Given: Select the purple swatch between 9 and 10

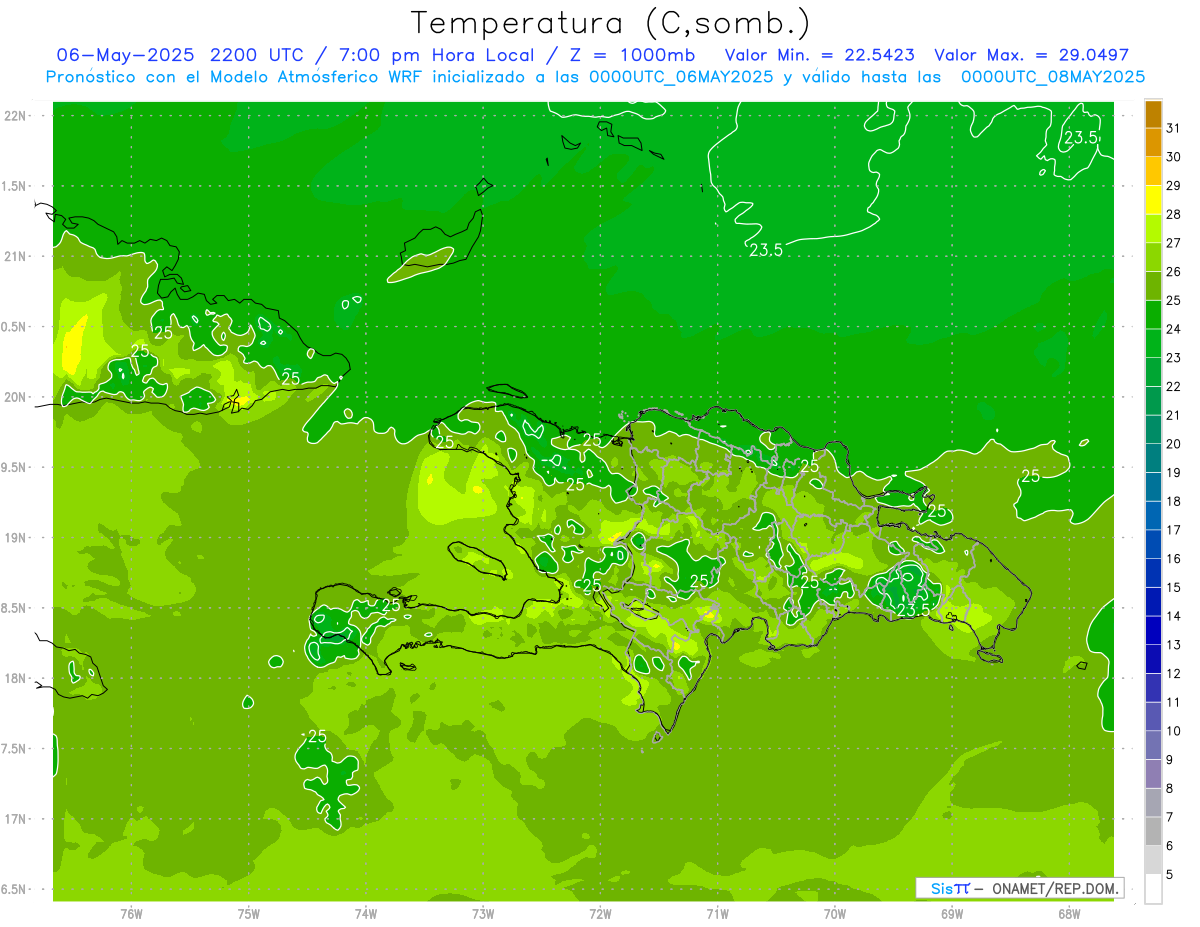Looking at the screenshot, I should pyautogui.click(x=1153, y=745).
